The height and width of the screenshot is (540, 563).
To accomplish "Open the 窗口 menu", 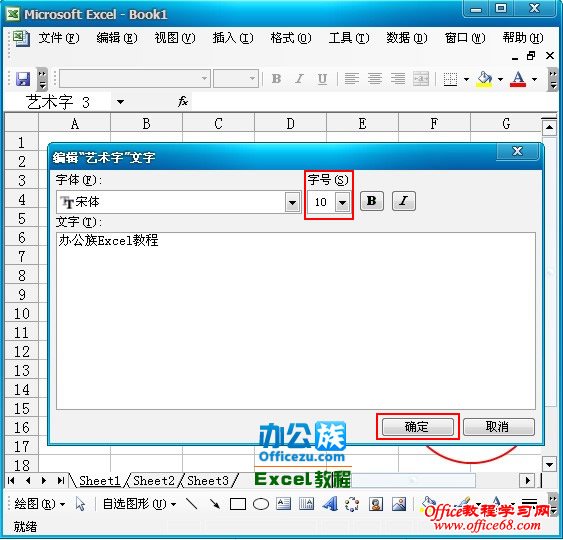I will click(465, 38).
